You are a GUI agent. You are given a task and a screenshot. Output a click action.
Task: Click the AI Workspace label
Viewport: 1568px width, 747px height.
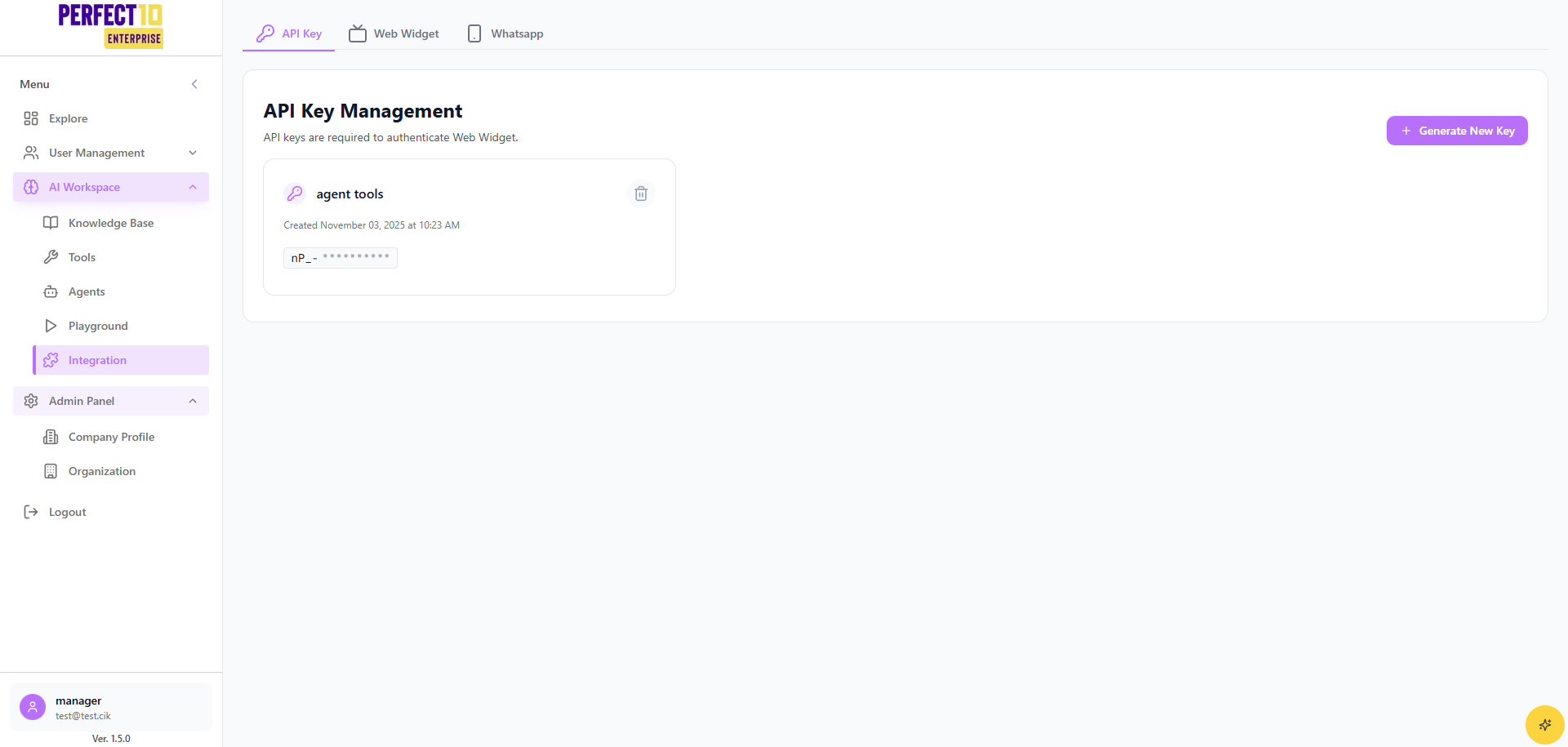coord(84,187)
